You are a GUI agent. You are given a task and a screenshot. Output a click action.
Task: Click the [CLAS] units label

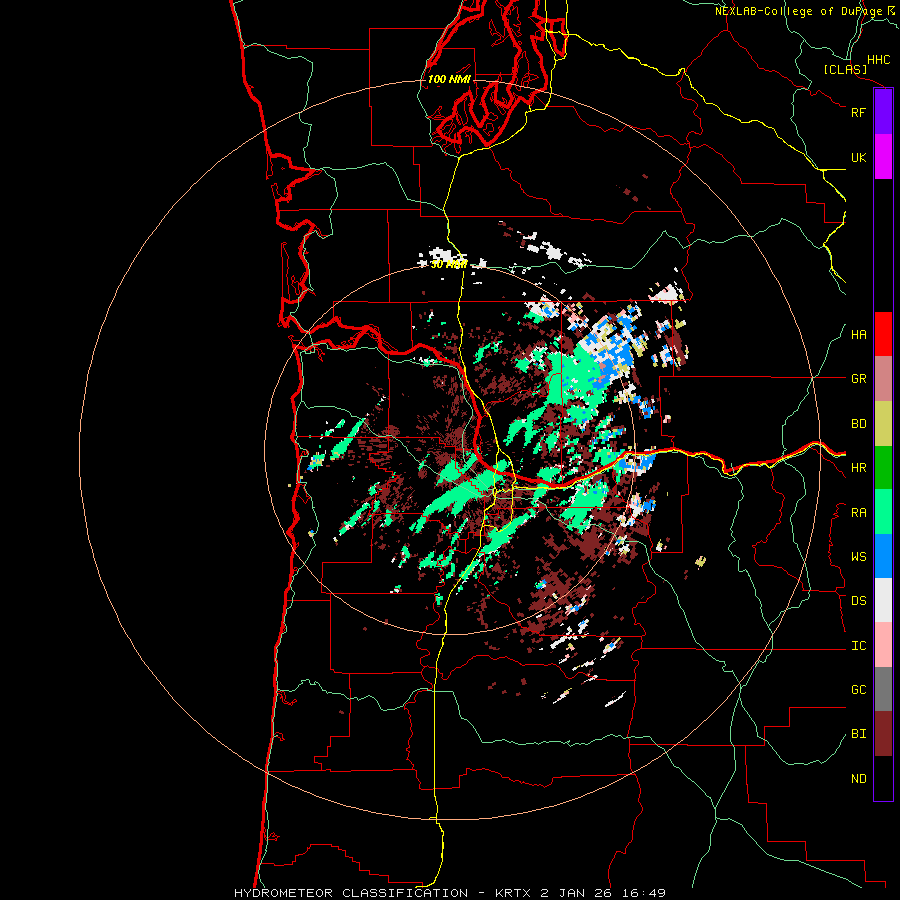845,70
